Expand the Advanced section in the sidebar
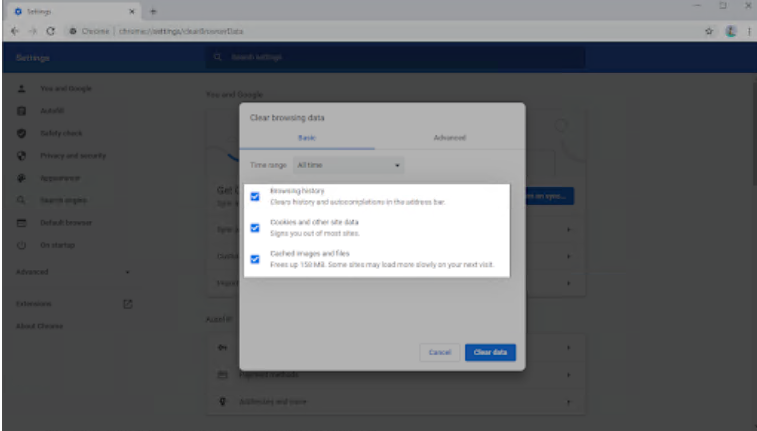 click(x=74, y=272)
